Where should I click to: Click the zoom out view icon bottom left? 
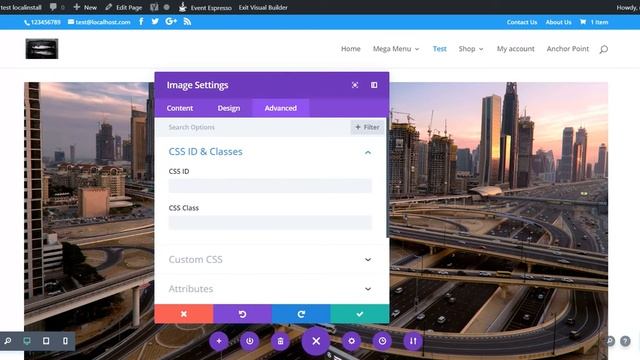tap(8, 341)
